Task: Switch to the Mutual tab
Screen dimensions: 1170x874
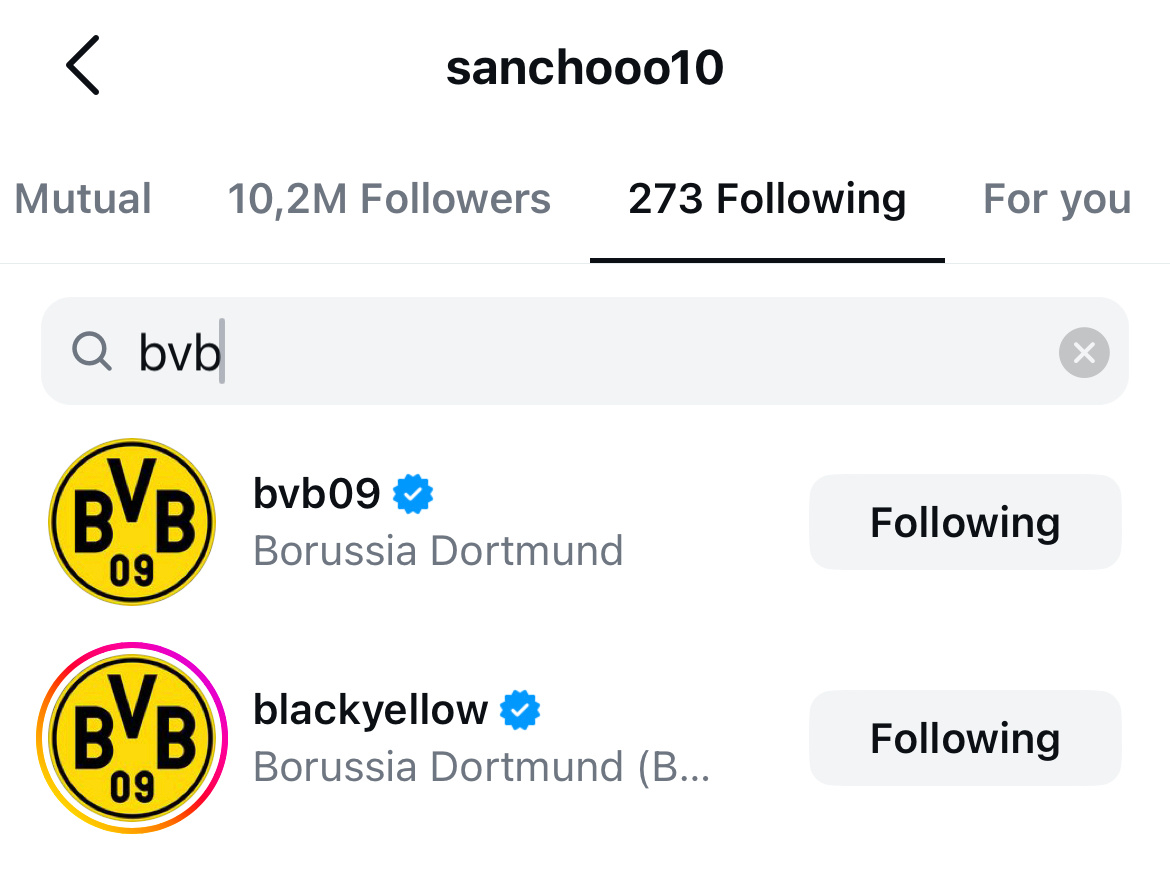Action: pos(83,199)
